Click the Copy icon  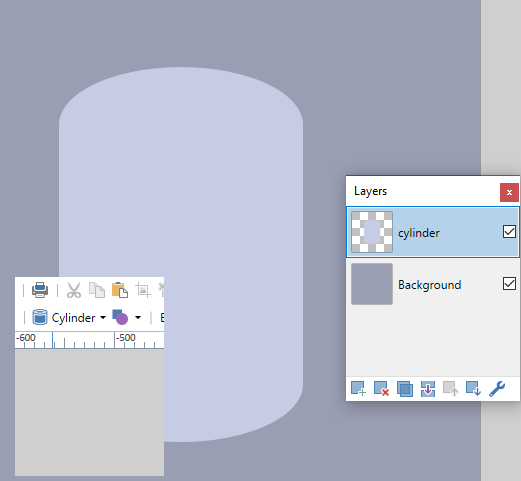point(97,290)
